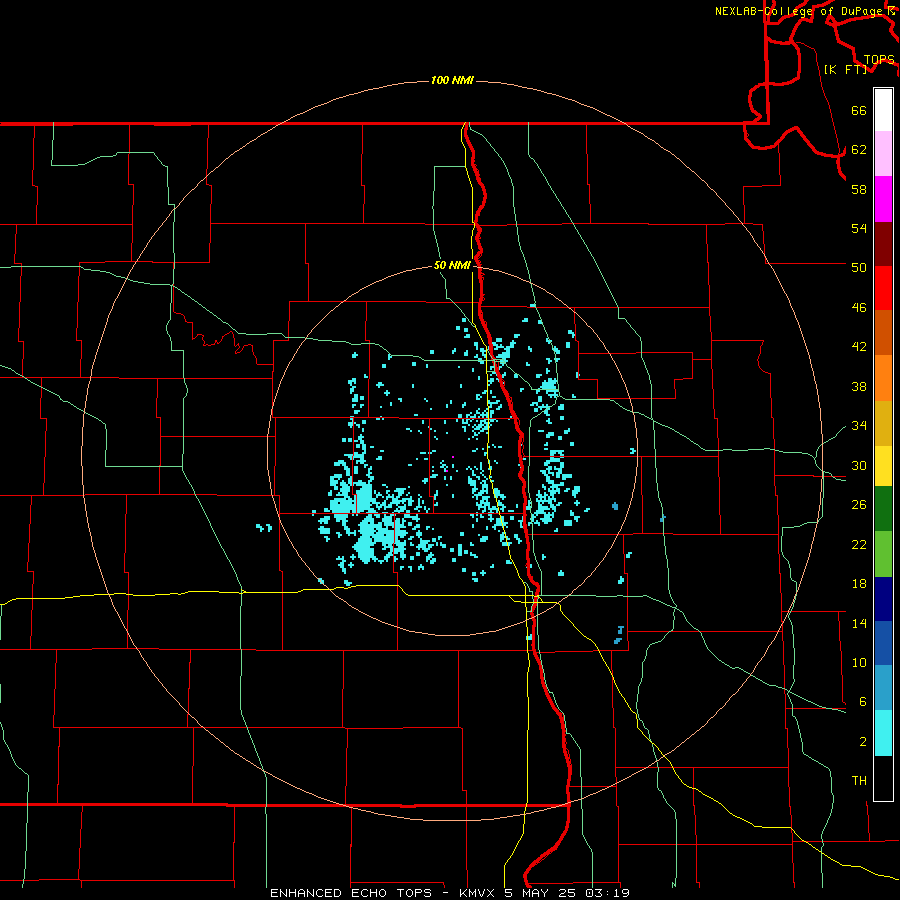Click the '2' scale value

(x=862, y=741)
